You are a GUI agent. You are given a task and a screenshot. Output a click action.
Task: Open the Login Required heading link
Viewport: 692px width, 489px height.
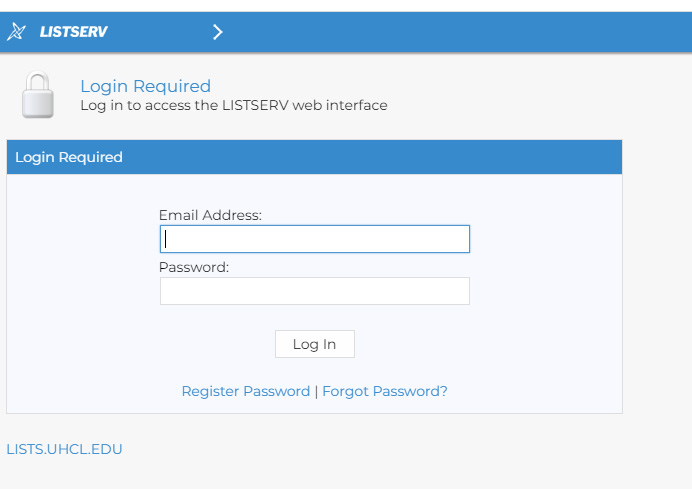(145, 86)
